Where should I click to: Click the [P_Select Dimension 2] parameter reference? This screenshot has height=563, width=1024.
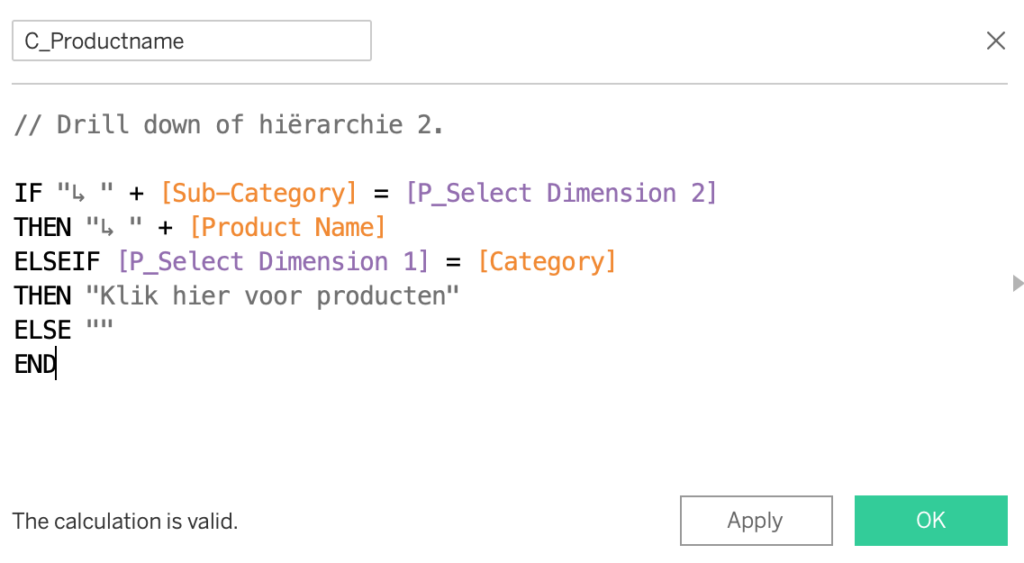tap(561, 193)
